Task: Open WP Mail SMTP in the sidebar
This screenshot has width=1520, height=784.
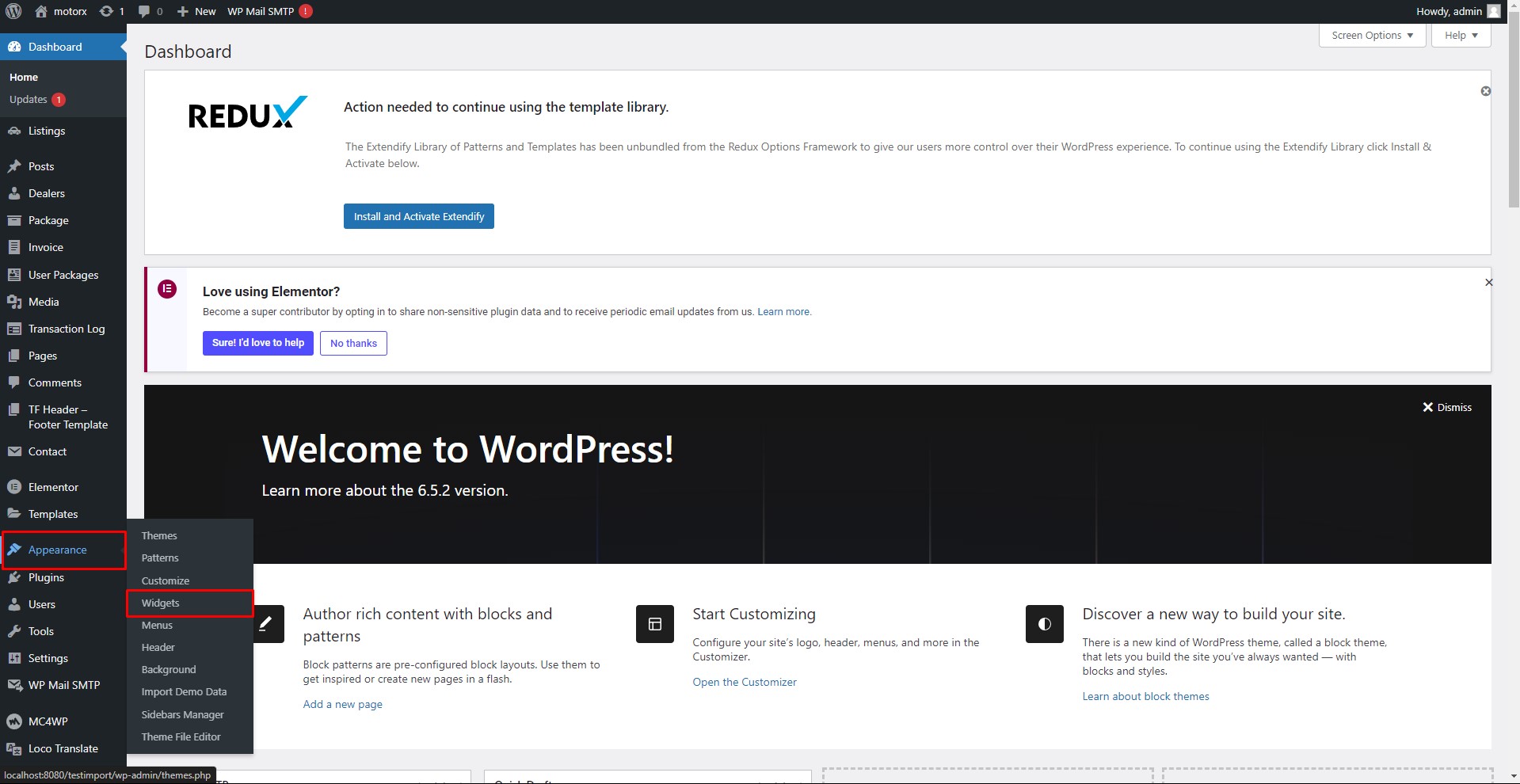Action: pos(63,685)
